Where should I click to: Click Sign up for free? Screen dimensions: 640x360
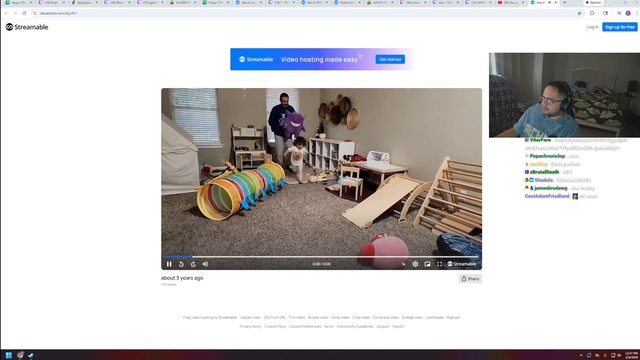click(620, 27)
